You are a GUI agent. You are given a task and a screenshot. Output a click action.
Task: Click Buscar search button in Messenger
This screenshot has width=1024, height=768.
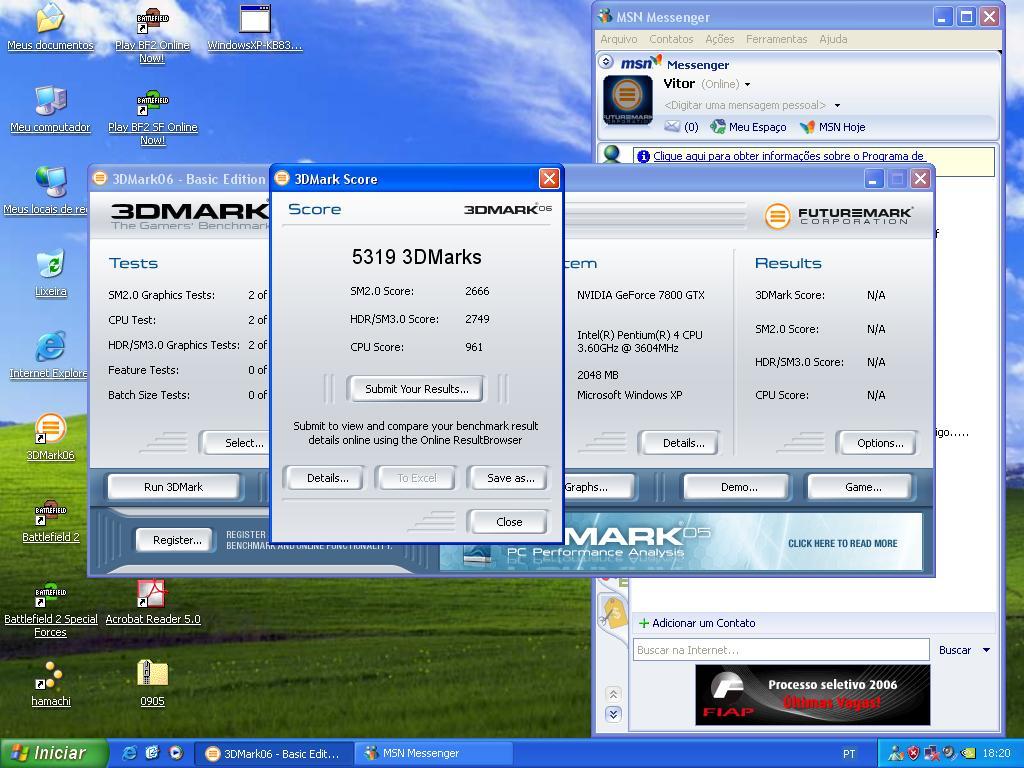coord(955,650)
